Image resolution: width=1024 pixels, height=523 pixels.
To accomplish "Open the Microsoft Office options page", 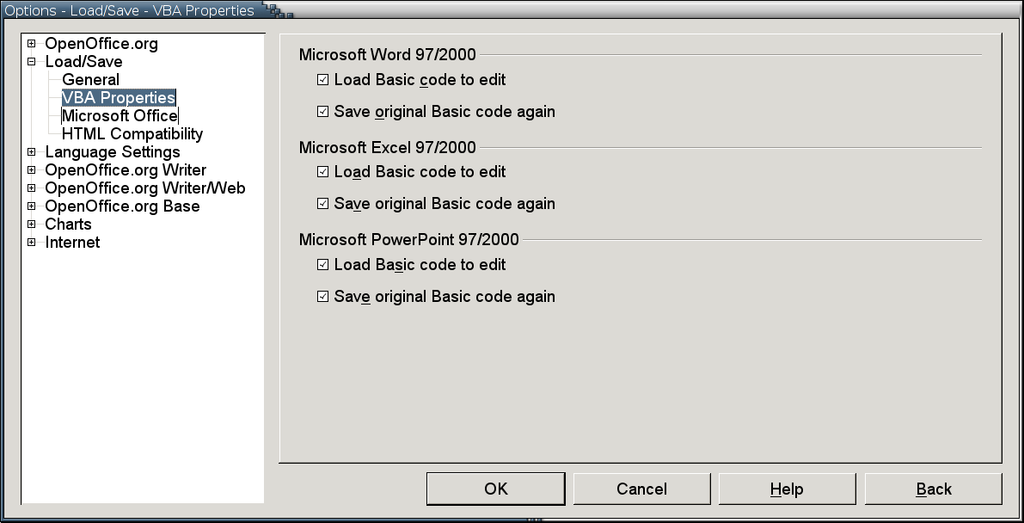I will [119, 116].
